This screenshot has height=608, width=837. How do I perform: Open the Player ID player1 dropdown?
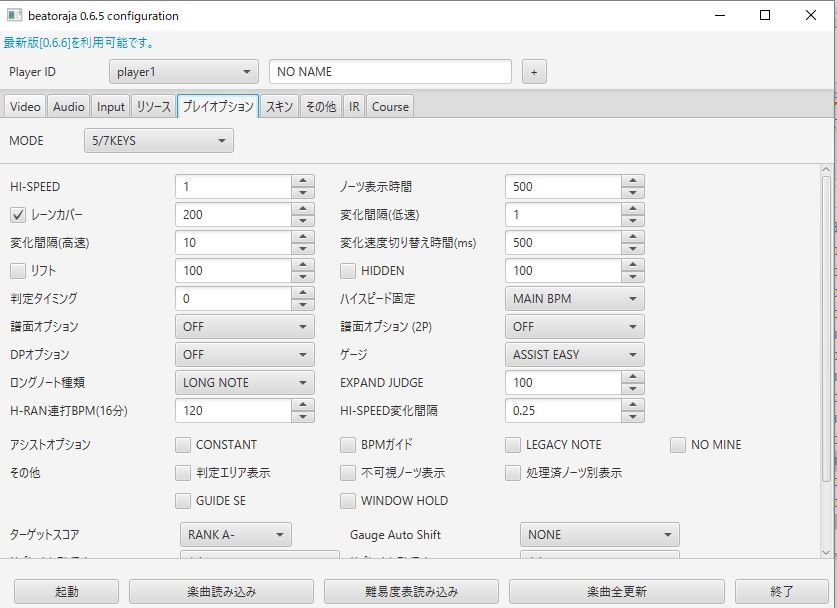(184, 72)
